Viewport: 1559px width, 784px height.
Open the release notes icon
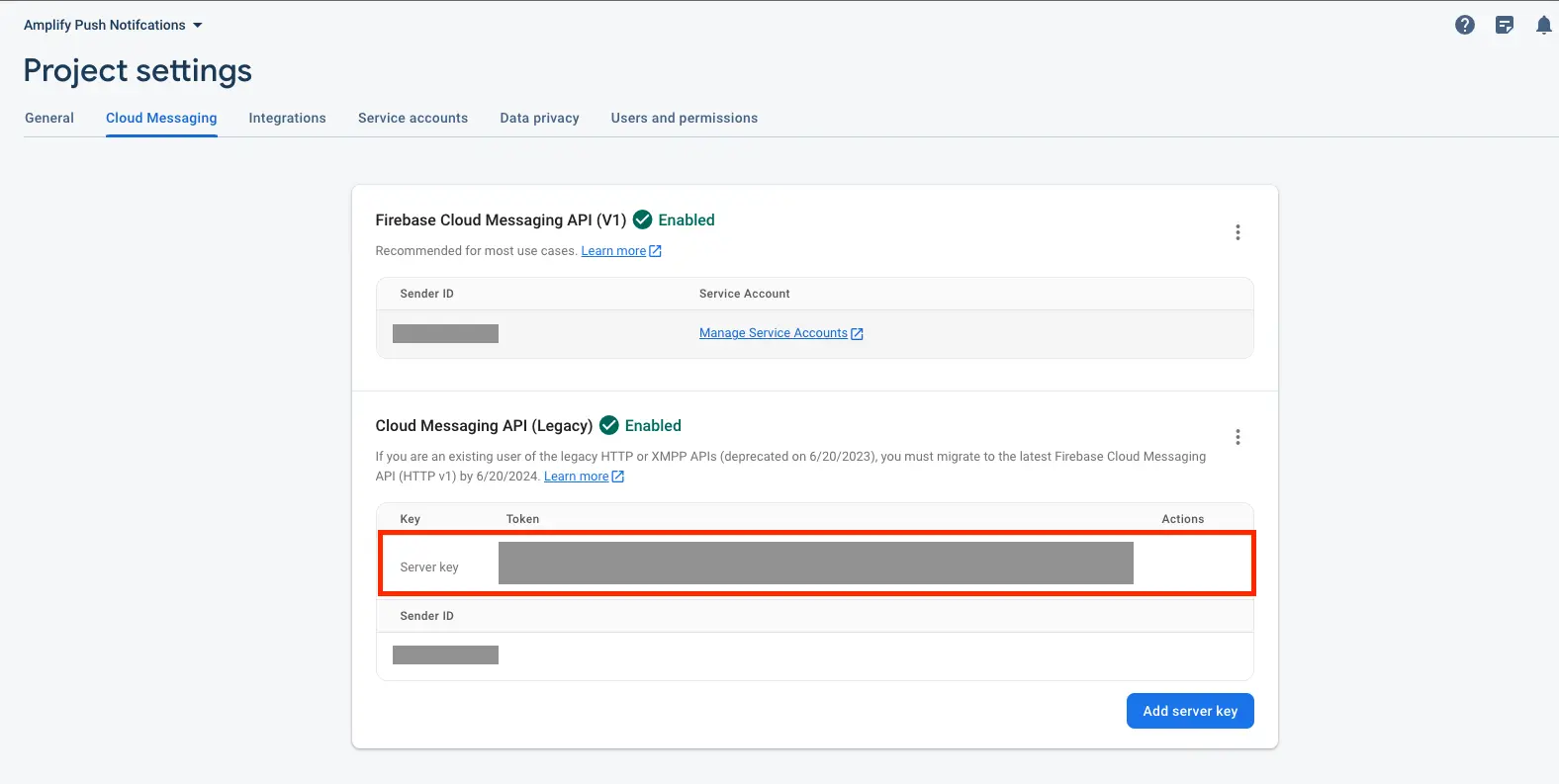[1505, 25]
